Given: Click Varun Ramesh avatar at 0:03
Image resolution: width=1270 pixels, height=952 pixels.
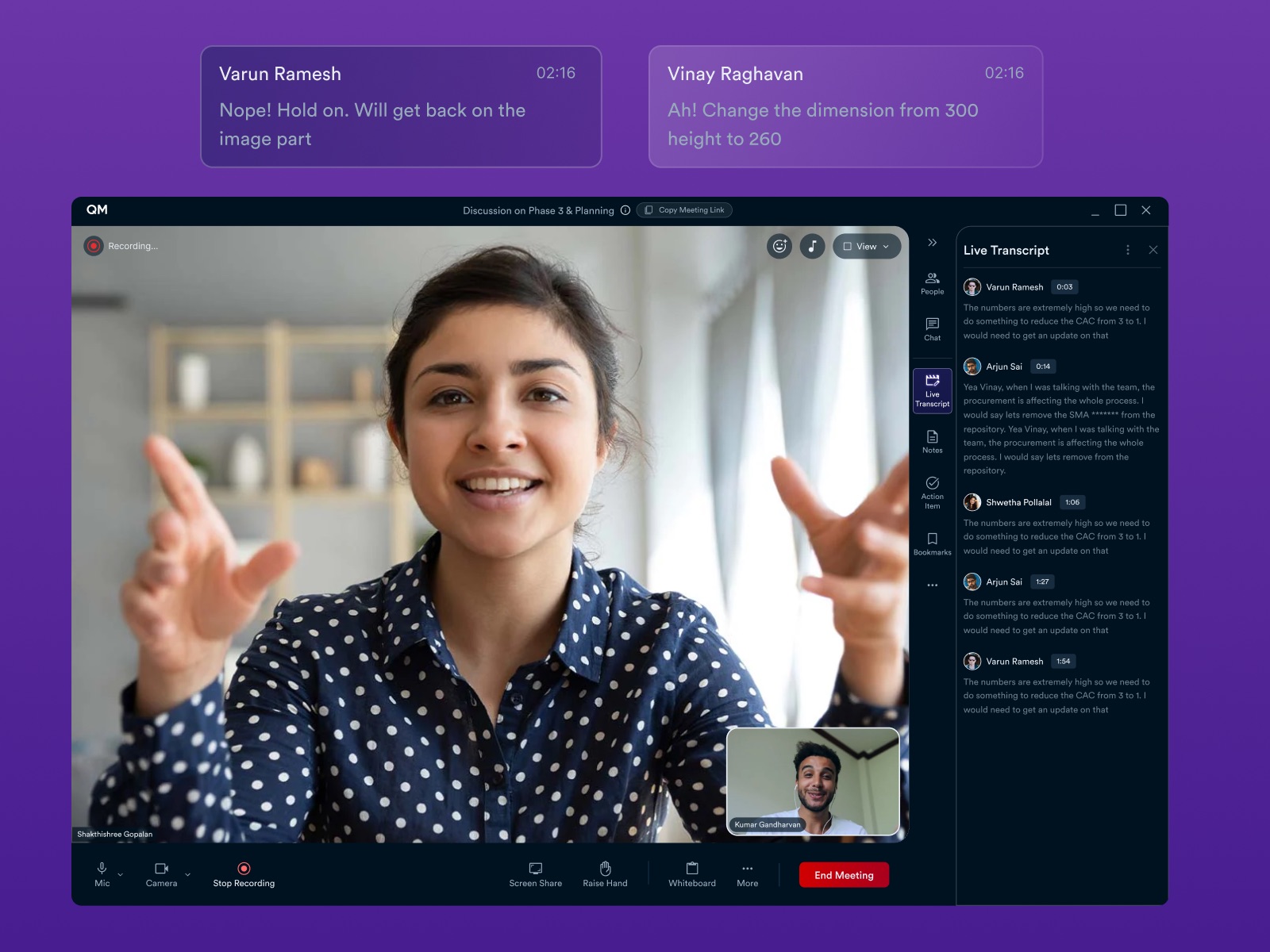Looking at the screenshot, I should [972, 287].
